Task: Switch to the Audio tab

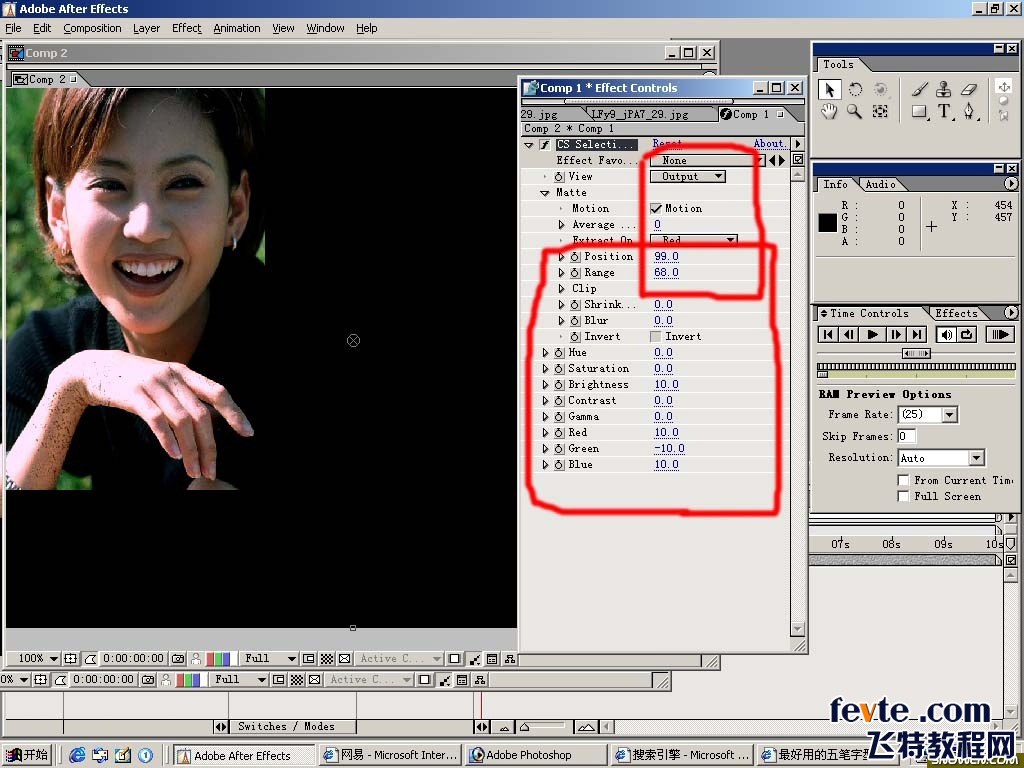Action: [x=880, y=185]
